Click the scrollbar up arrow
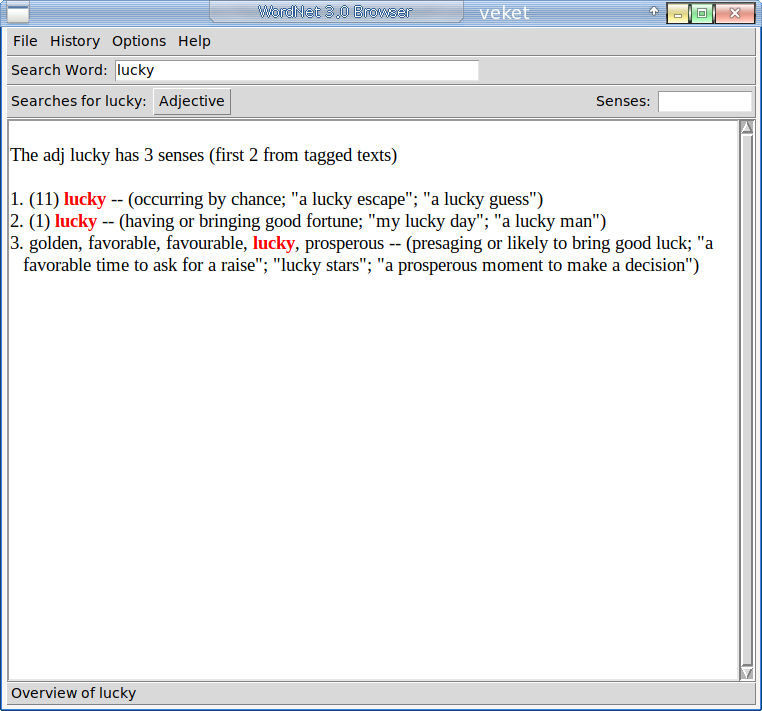 (747, 127)
